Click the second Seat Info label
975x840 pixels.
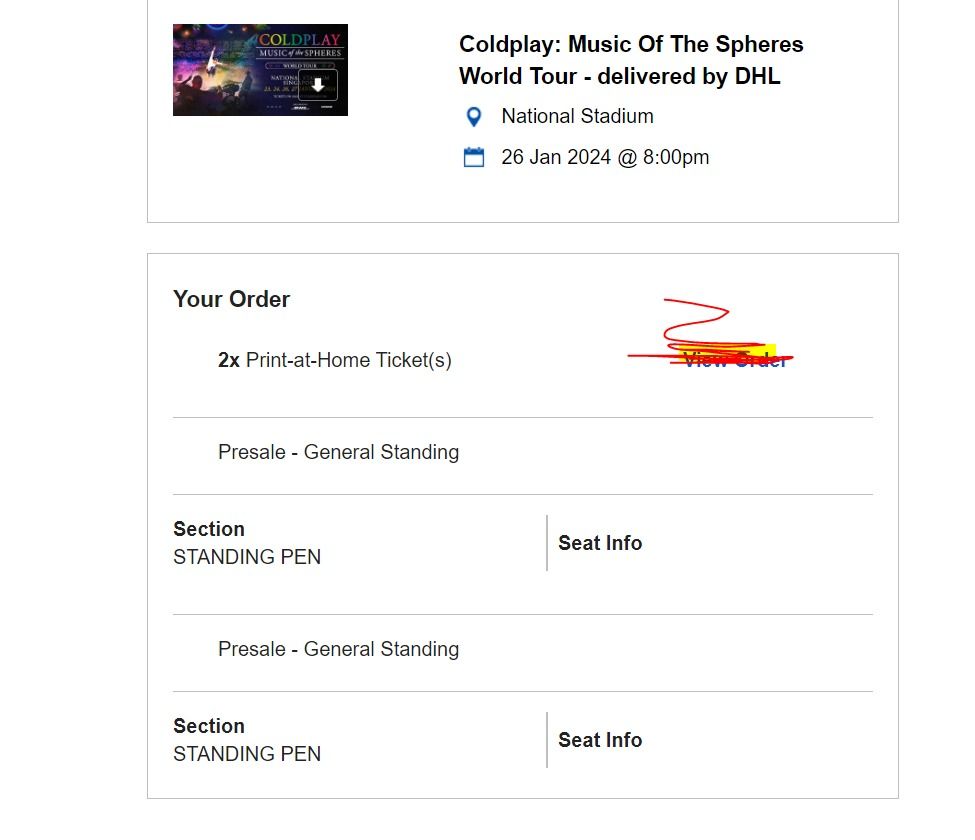[600, 740]
